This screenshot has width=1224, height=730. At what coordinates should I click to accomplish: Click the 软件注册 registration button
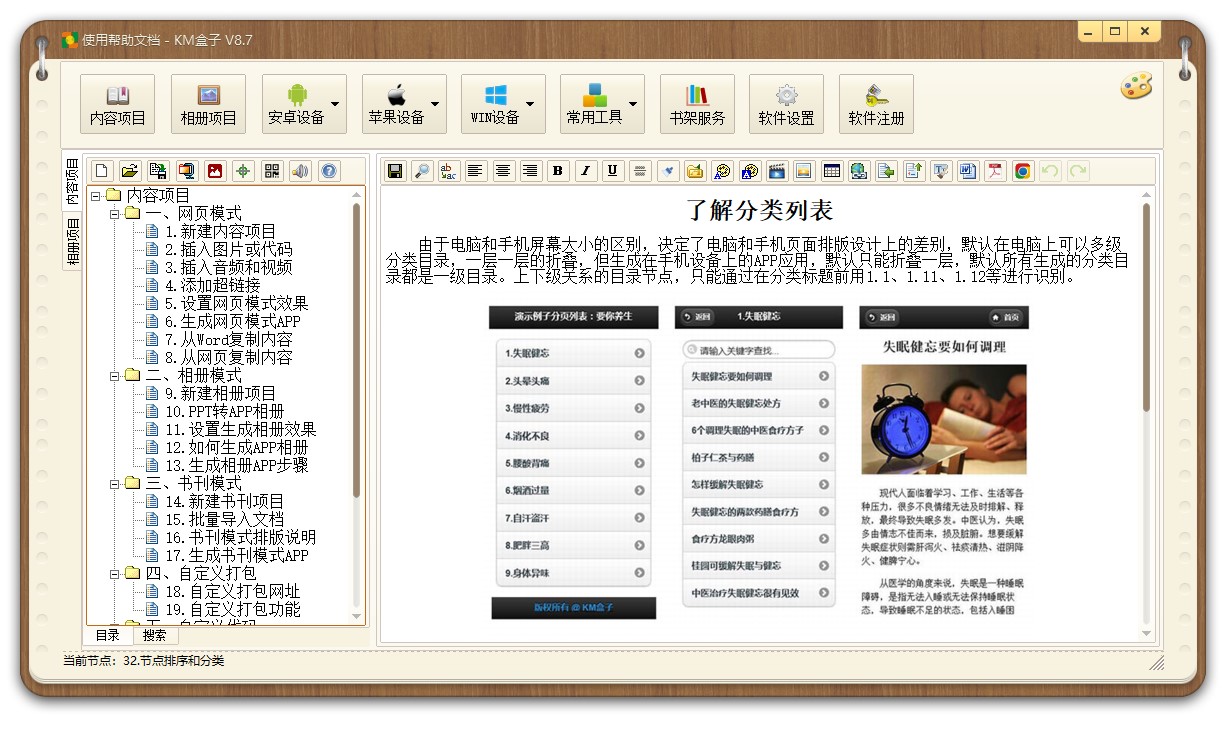click(876, 103)
